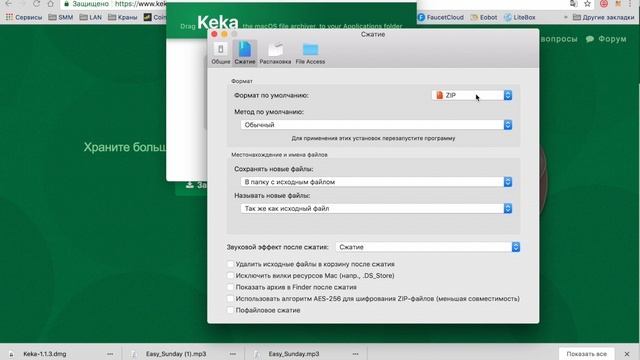
Task: Open options for Easy_Sunday.mp3 download
Action: [x=355, y=354]
